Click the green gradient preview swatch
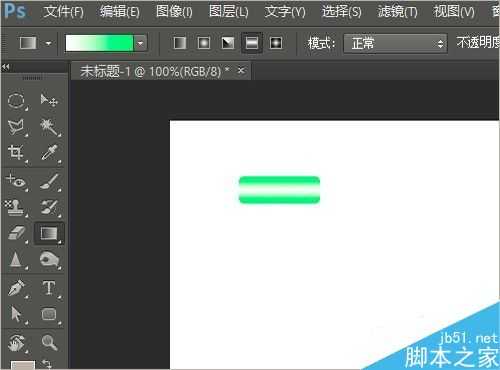Image resolution: width=500 pixels, height=370 pixels. (x=99, y=43)
